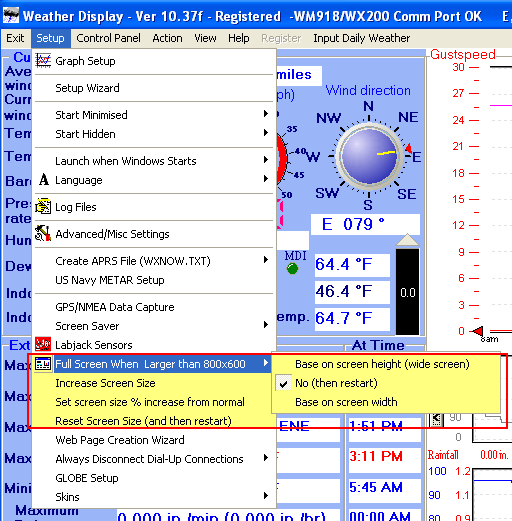This screenshot has height=521, width=512.
Task: Open the Help menu
Action: click(239, 38)
